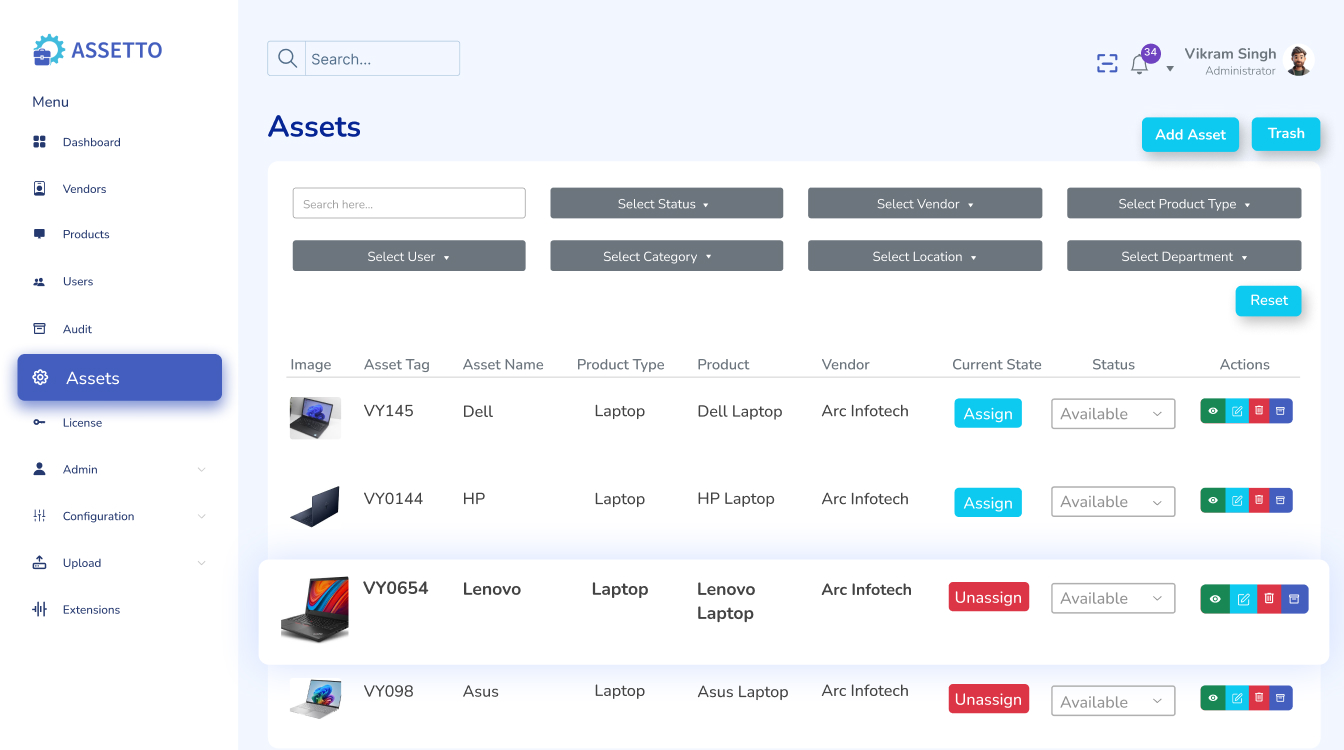Open the Vendors menu item

coord(84,189)
